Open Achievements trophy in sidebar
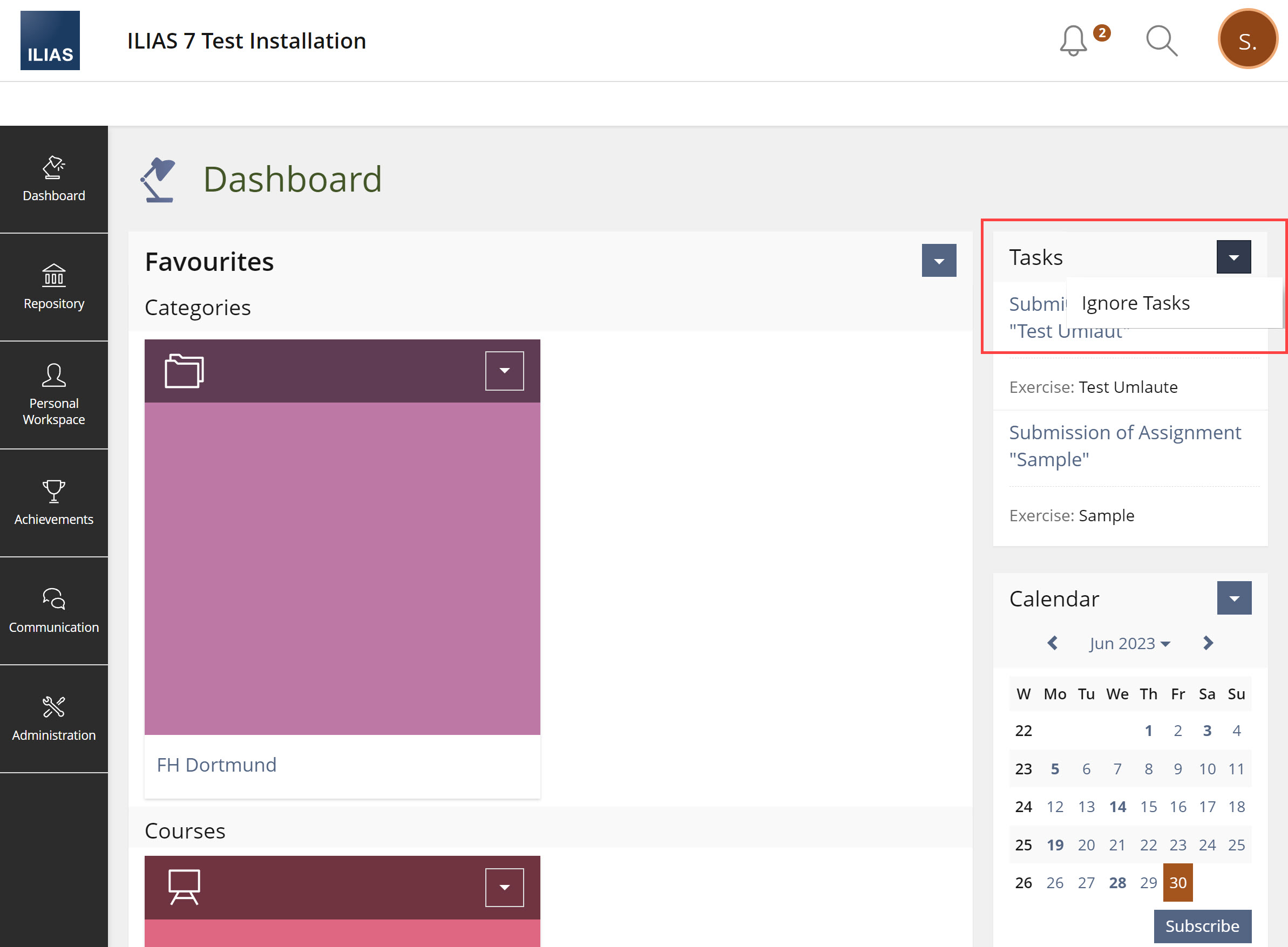 tap(54, 503)
